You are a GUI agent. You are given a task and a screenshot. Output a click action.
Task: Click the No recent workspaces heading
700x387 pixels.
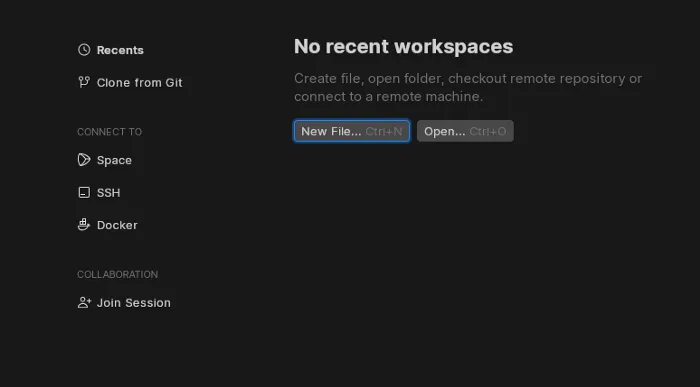pyautogui.click(x=404, y=46)
